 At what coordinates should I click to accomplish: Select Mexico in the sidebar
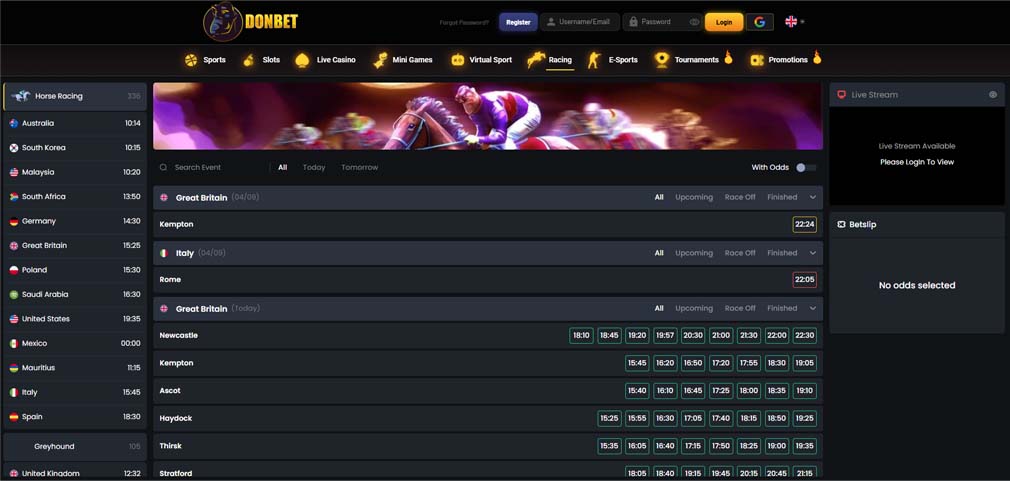pos(75,343)
